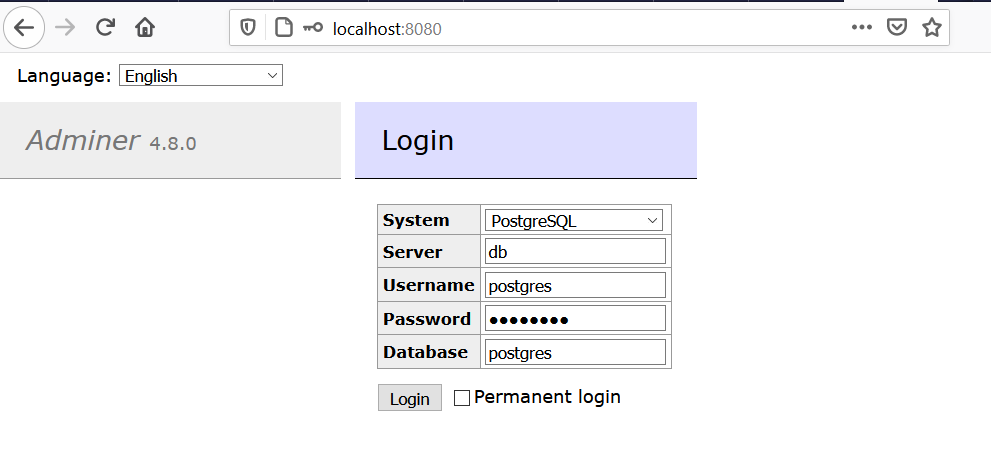Go back with the browser back arrow
The height and width of the screenshot is (473, 991).
pos(24,27)
